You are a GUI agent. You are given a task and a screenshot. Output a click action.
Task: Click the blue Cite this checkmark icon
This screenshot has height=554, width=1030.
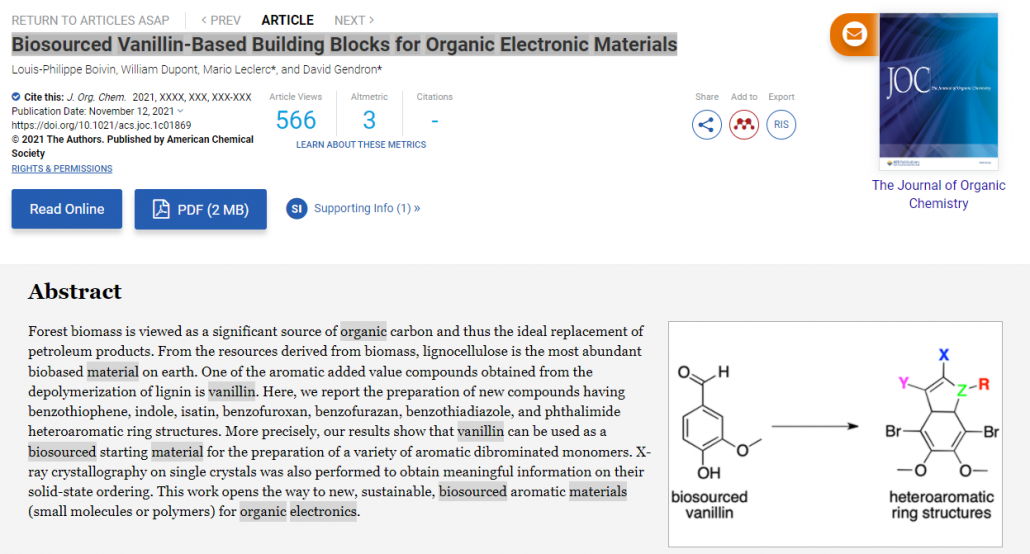[16, 97]
